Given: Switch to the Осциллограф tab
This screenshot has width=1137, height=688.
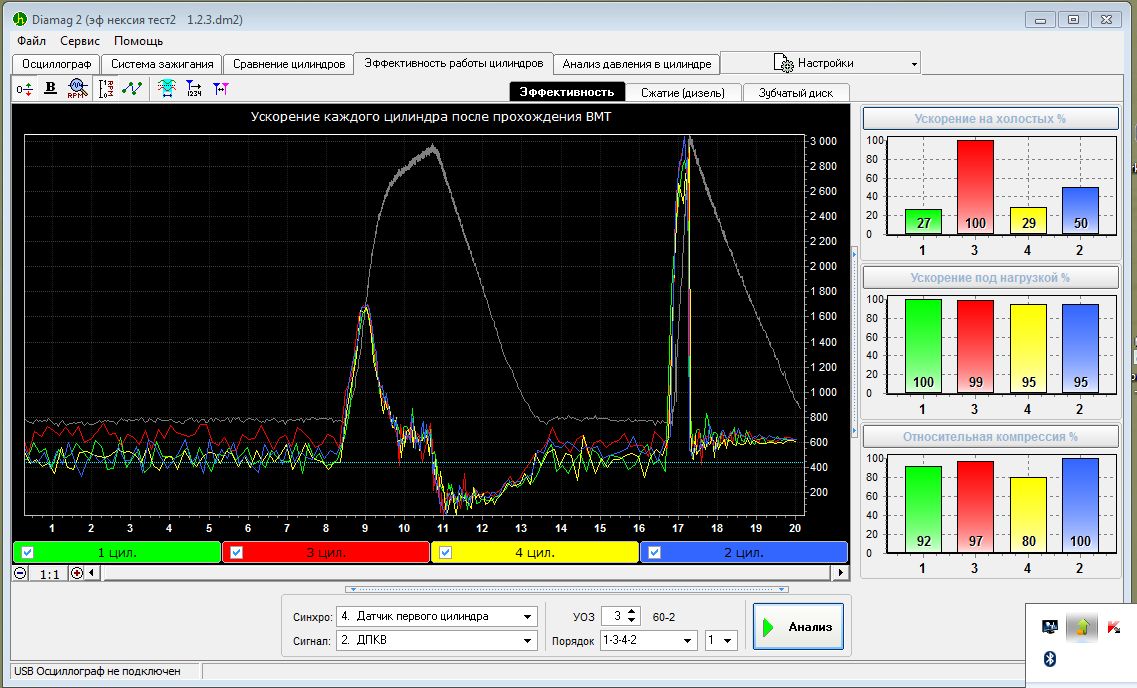Looking at the screenshot, I should (57, 64).
